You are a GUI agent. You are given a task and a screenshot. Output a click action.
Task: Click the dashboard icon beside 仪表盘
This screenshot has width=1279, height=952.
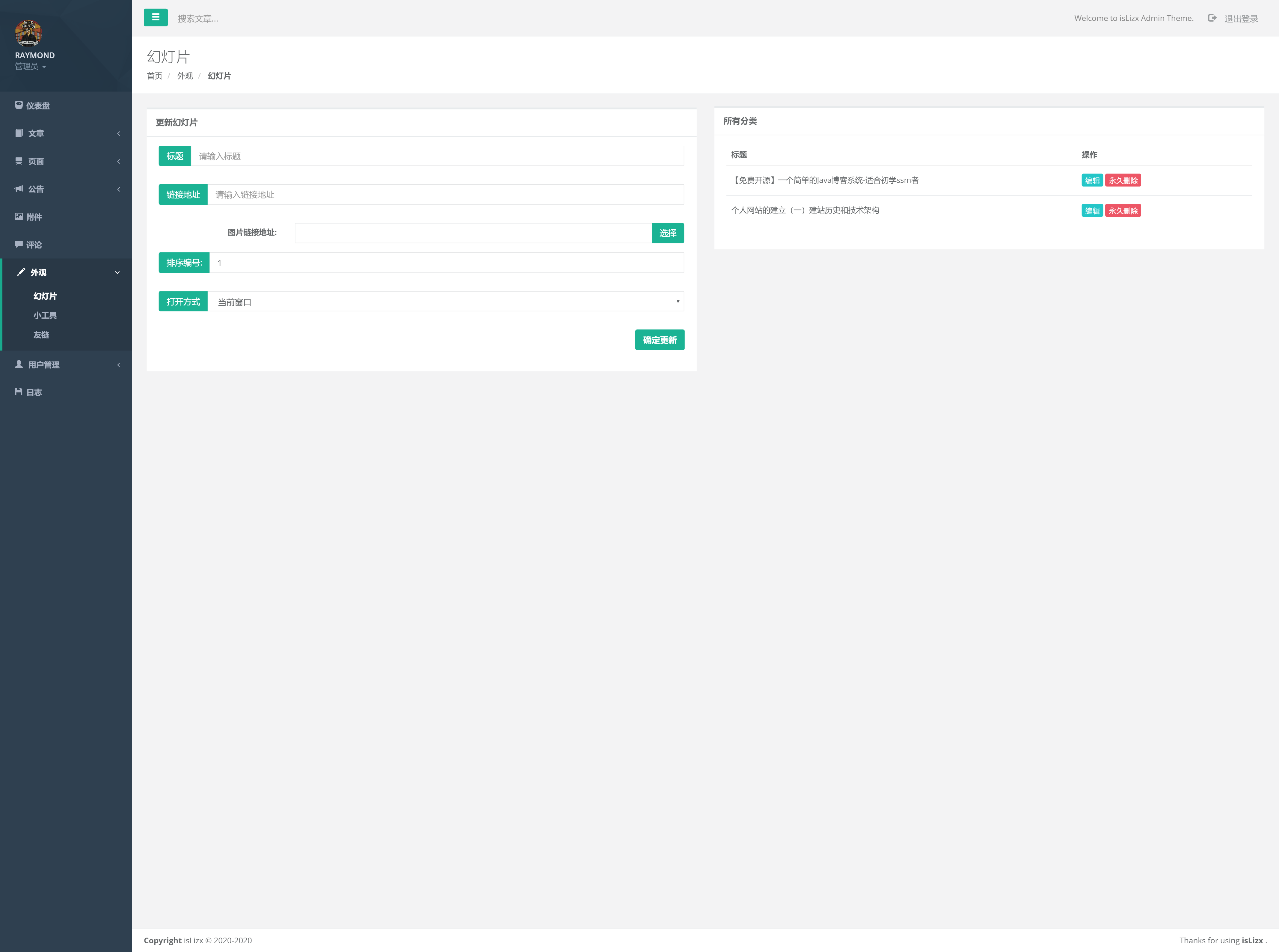(19, 106)
